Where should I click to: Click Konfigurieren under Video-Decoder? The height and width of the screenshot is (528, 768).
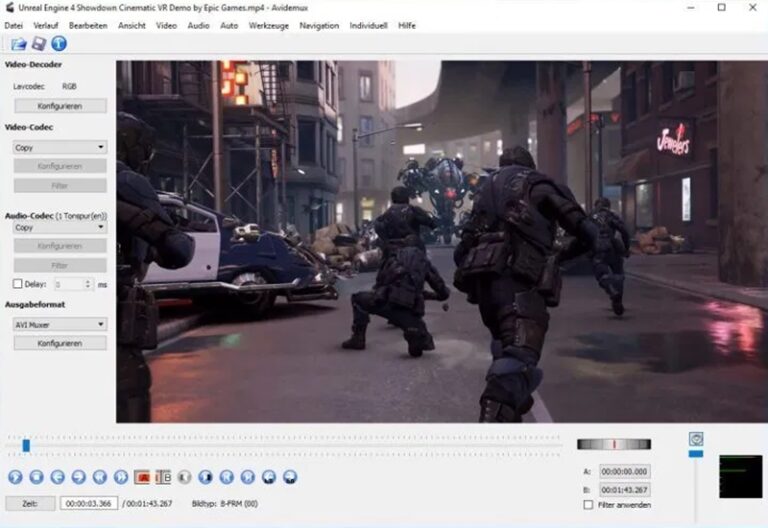[59, 106]
